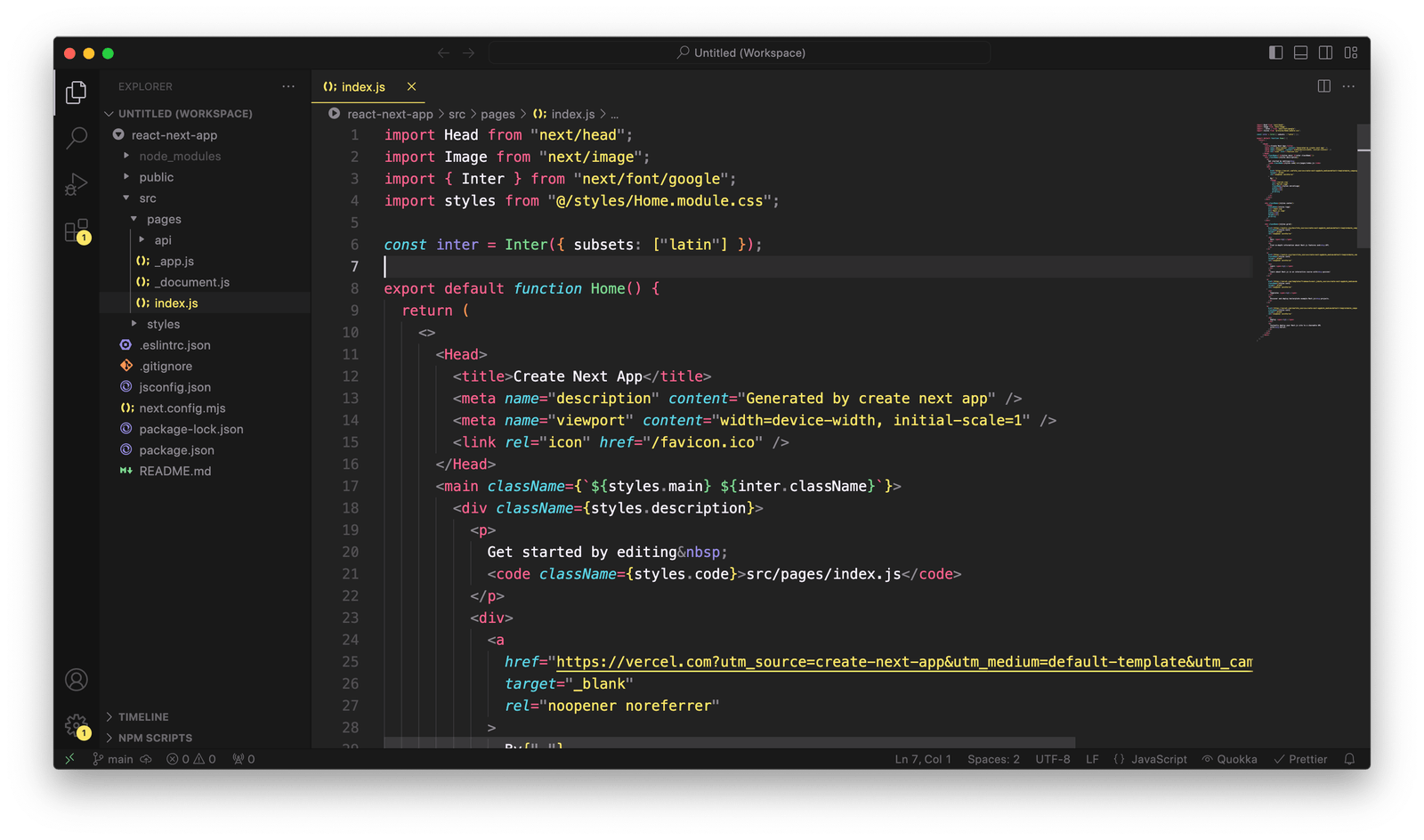This screenshot has width=1424, height=840.
Task: Collapse the src folder
Action: tap(148, 198)
